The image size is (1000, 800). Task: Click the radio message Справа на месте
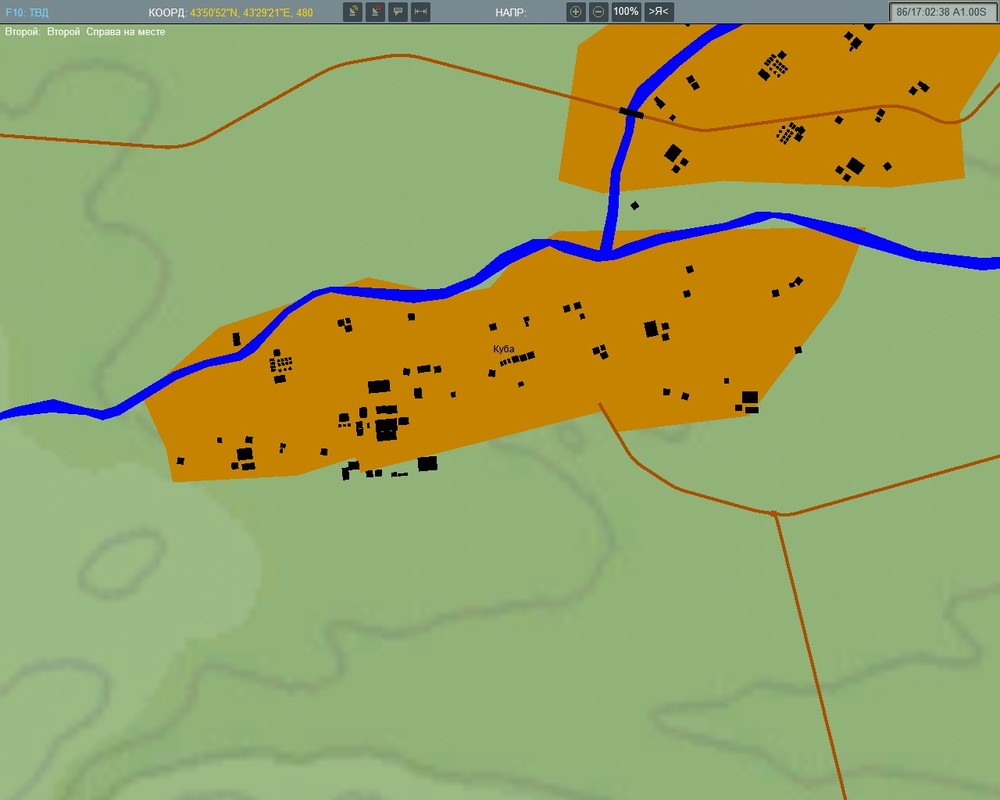click(x=126, y=31)
